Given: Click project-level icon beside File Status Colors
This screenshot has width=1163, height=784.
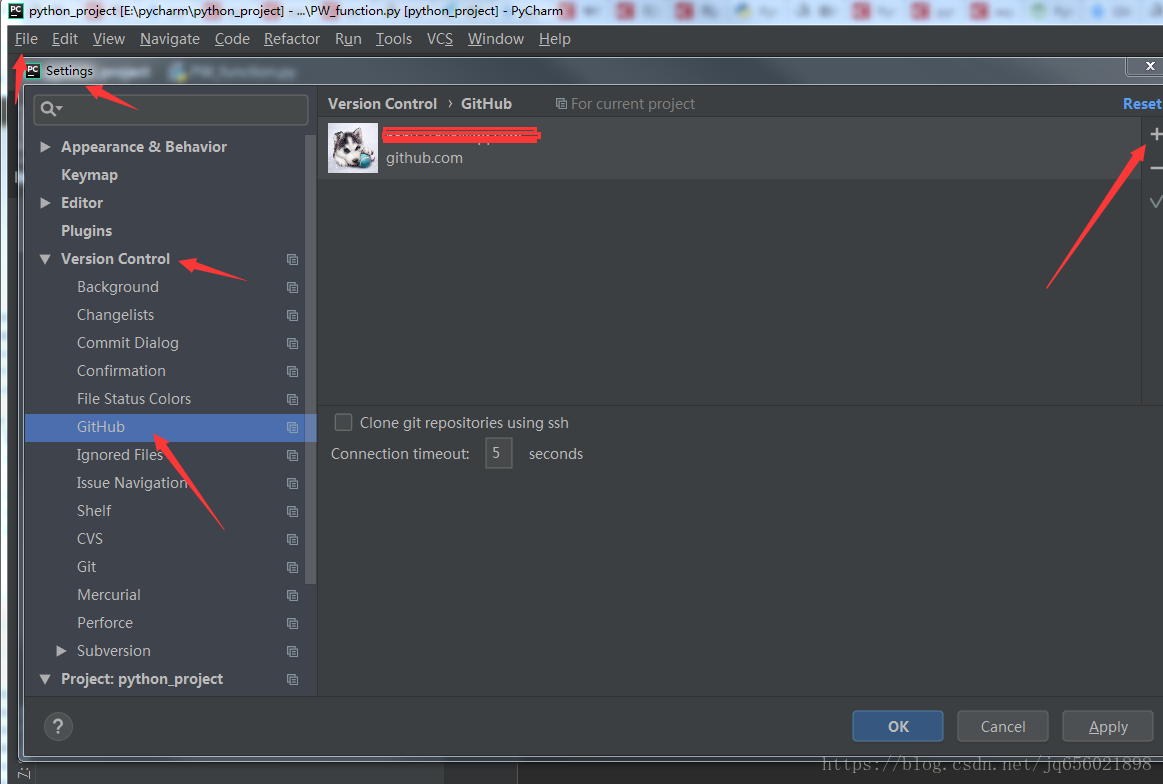Looking at the screenshot, I should click(292, 399).
